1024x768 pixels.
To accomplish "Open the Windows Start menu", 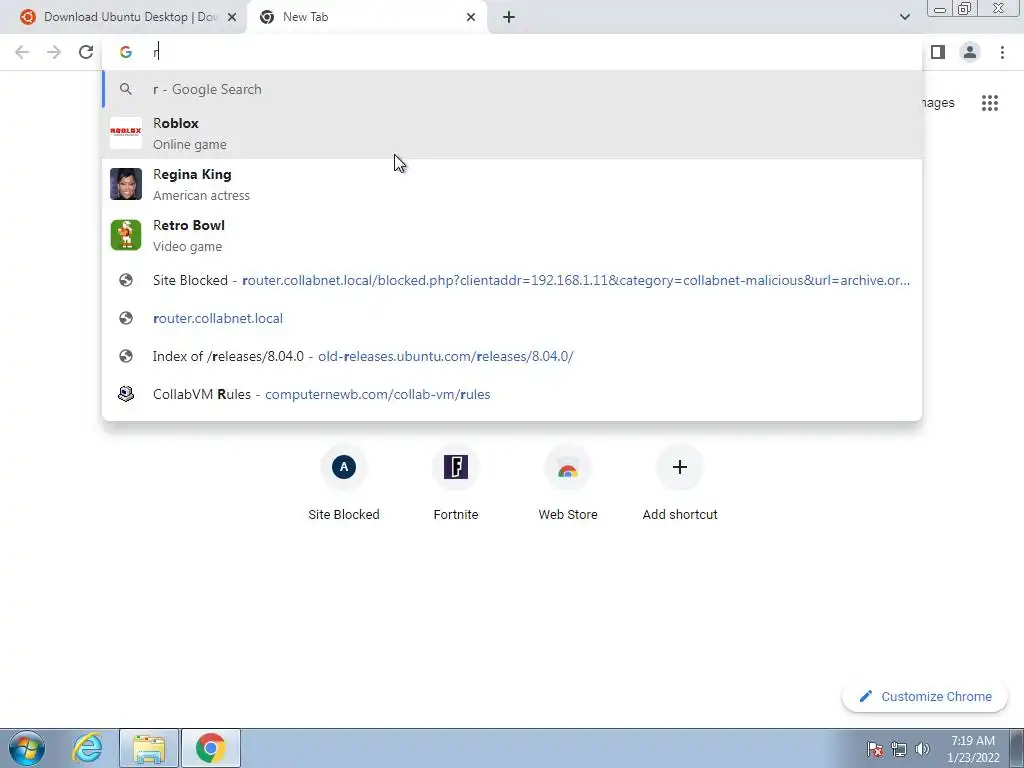I will point(27,748).
